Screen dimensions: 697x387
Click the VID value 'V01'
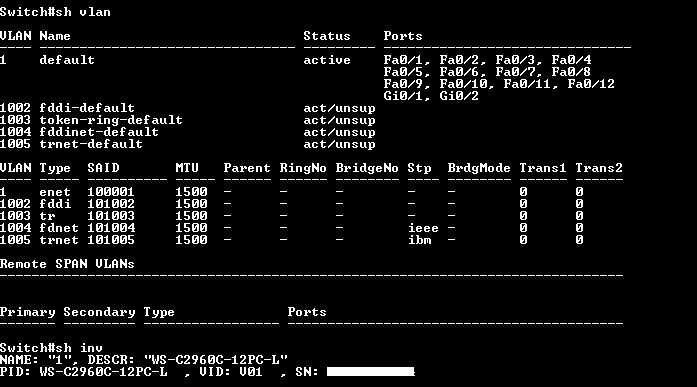click(x=251, y=372)
